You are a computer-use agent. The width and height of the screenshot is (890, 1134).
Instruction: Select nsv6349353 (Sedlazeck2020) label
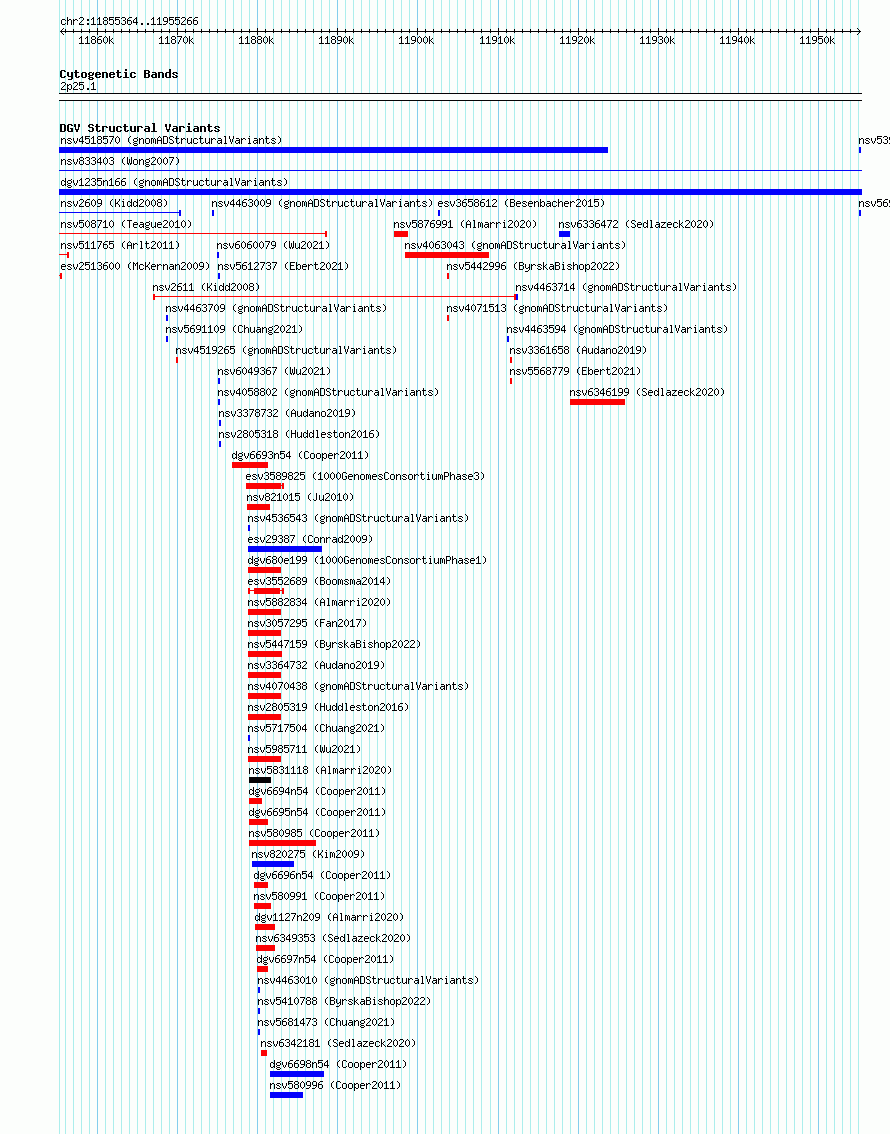click(333, 938)
